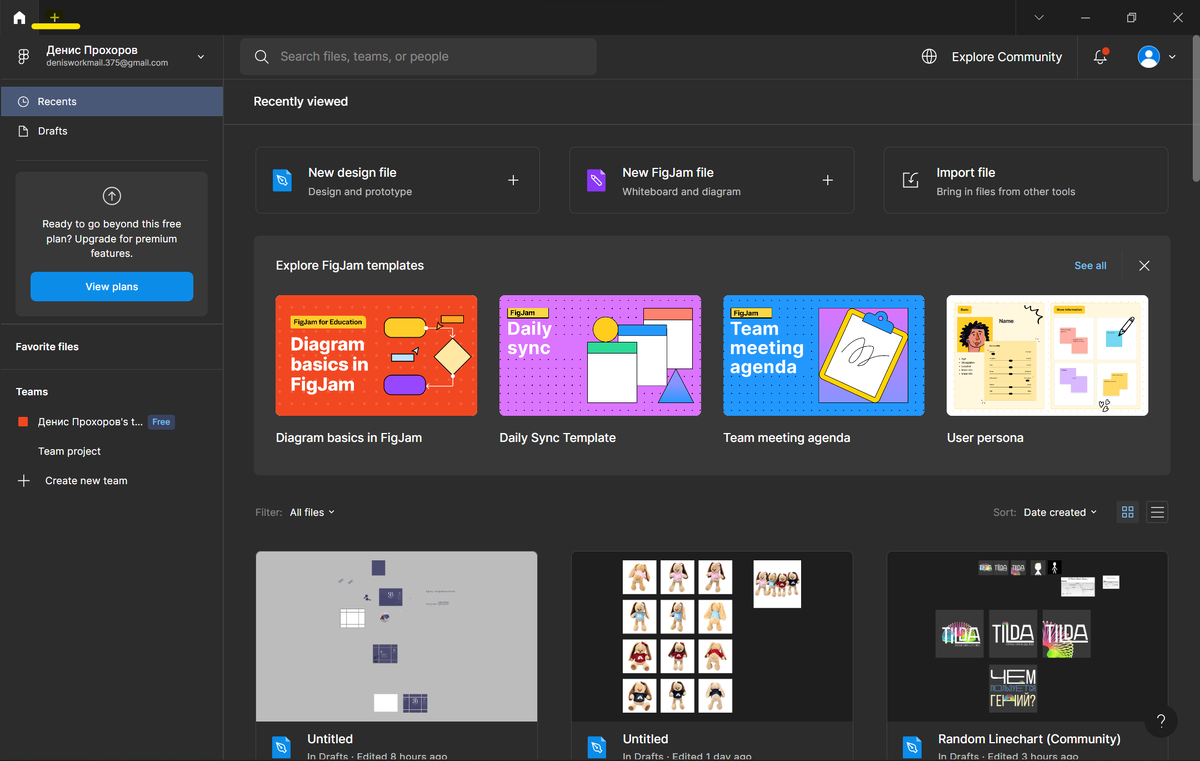
Task: Click the search magnifier icon
Action: (262, 57)
